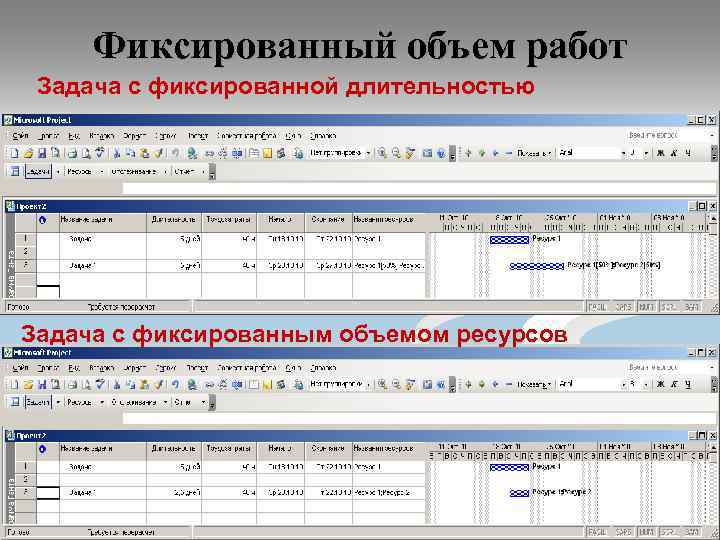Click Длительность column header in upper table
720x540 pixels.
pos(174,220)
